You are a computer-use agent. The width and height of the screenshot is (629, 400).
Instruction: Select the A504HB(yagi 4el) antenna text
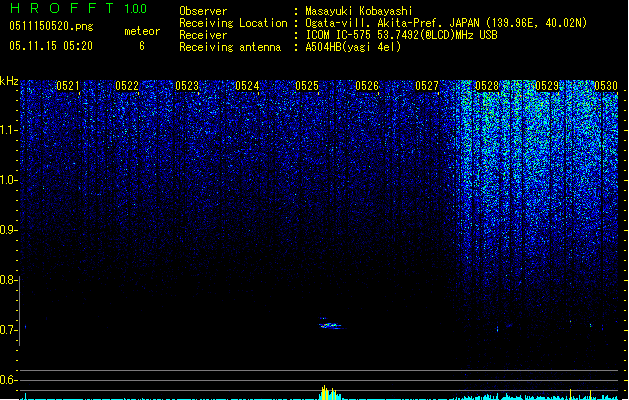click(x=353, y=47)
